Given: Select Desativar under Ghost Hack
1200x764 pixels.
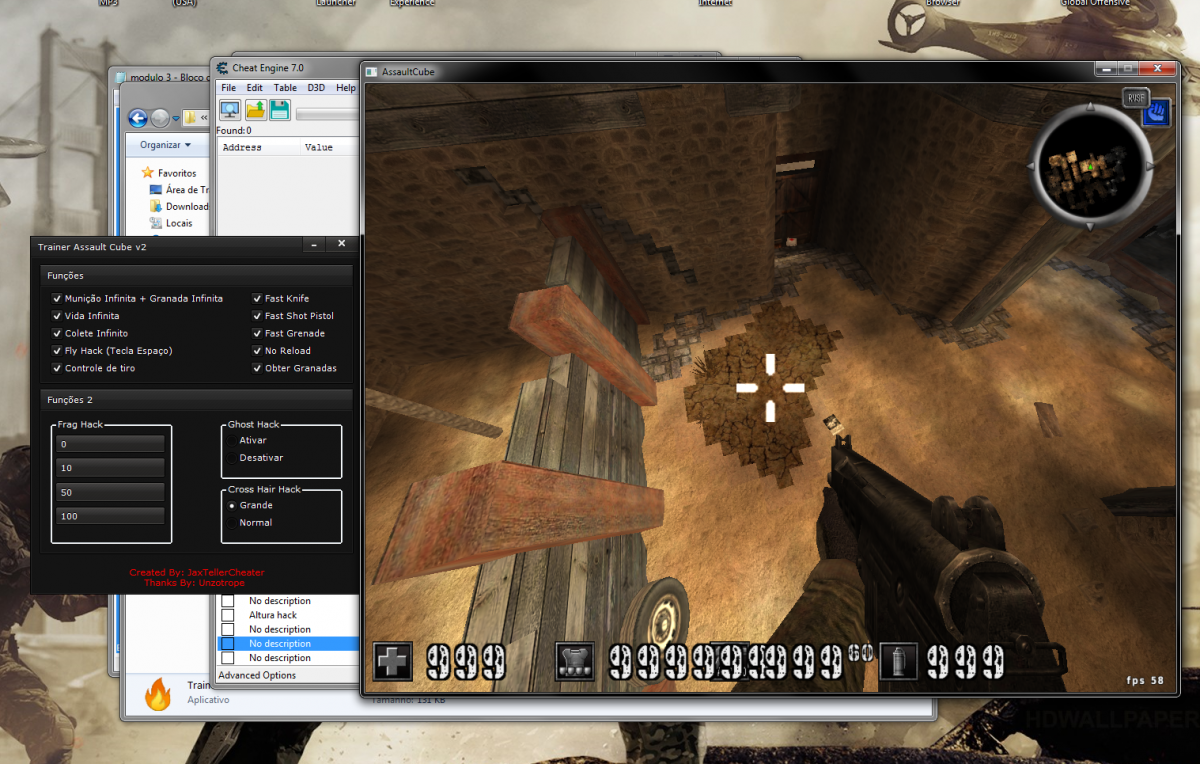Looking at the screenshot, I should pyautogui.click(x=233, y=458).
